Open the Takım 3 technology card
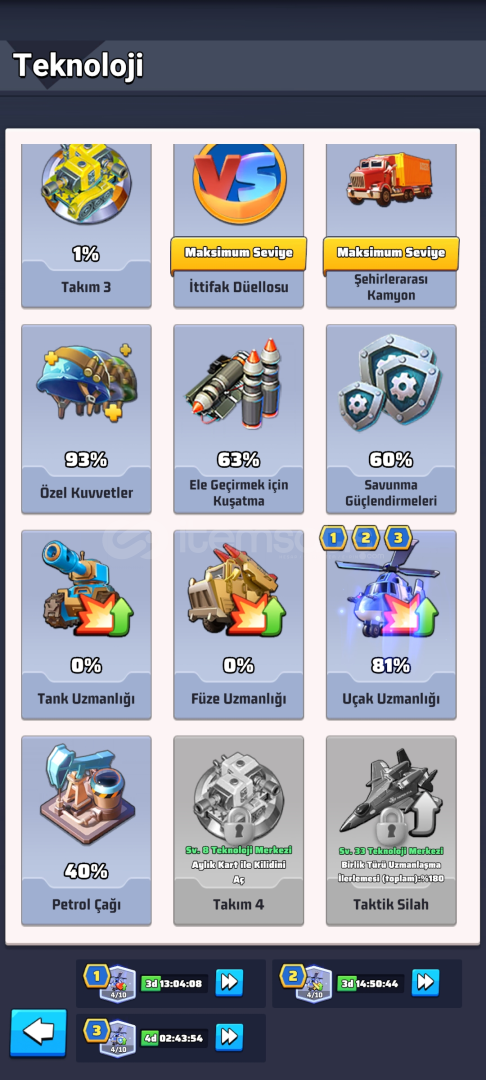 (86, 225)
